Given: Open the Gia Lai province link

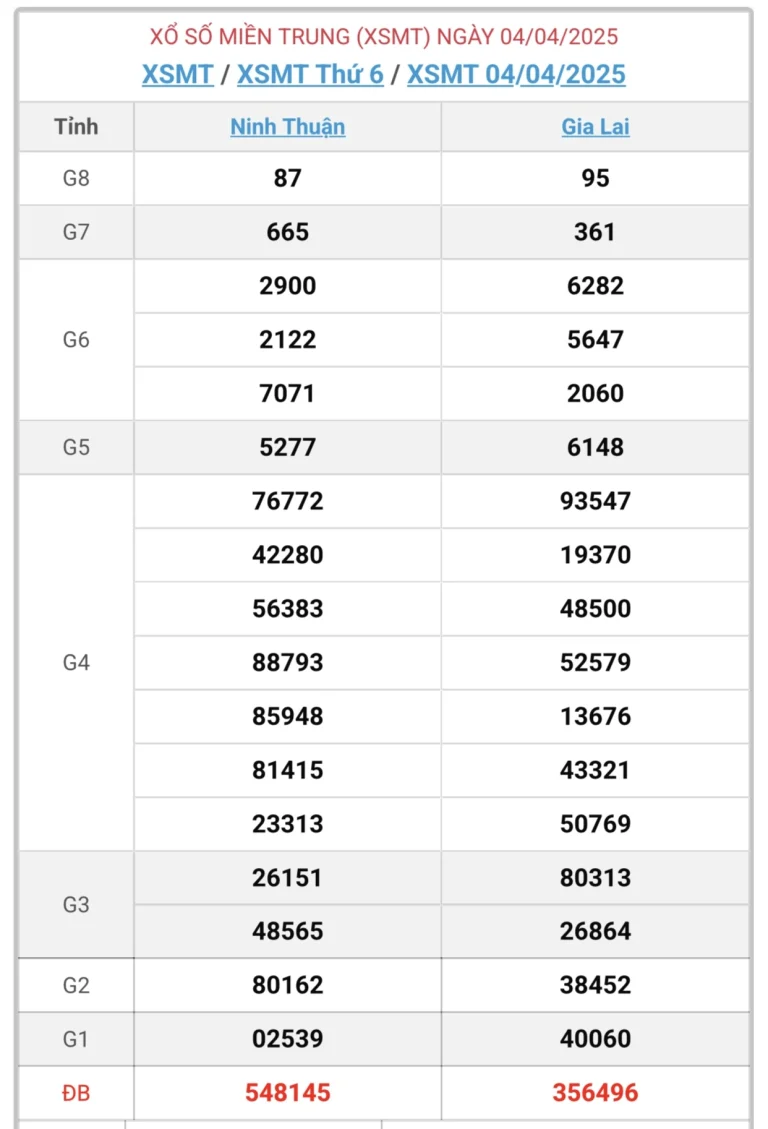Looking at the screenshot, I should [595, 127].
